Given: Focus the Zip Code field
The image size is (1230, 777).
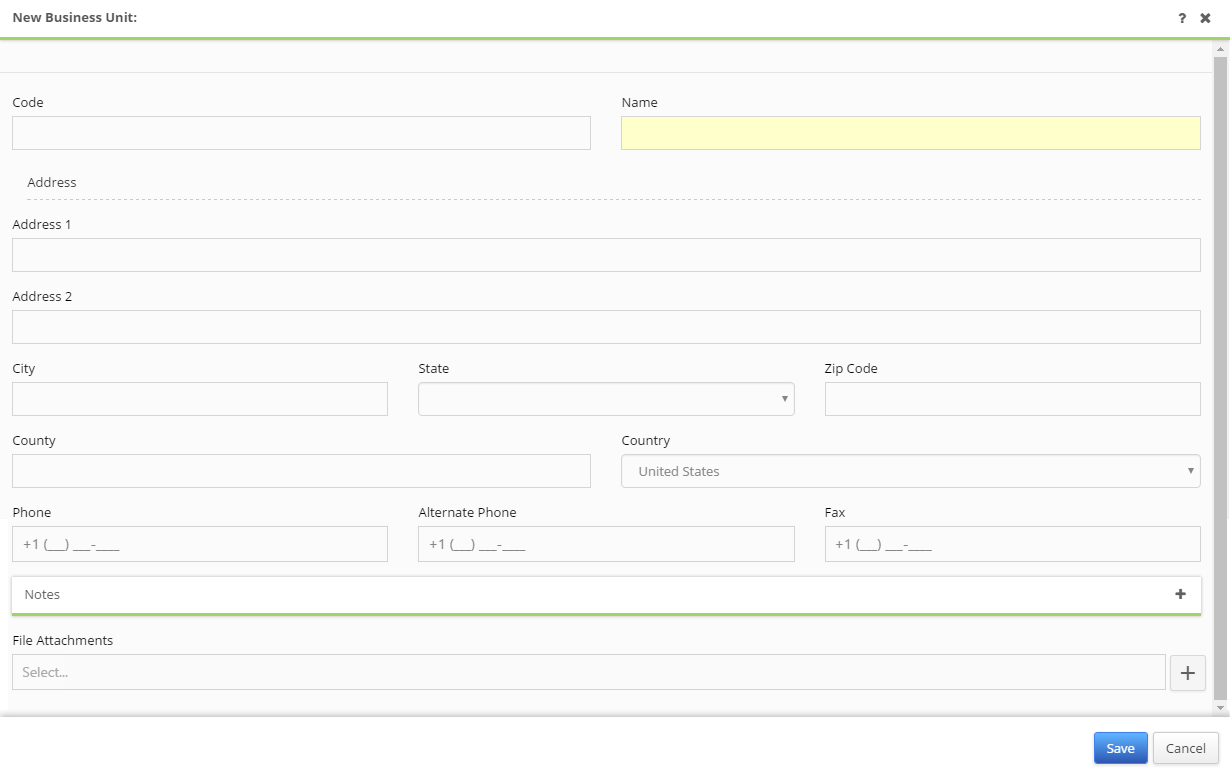Looking at the screenshot, I should pos(1012,399).
